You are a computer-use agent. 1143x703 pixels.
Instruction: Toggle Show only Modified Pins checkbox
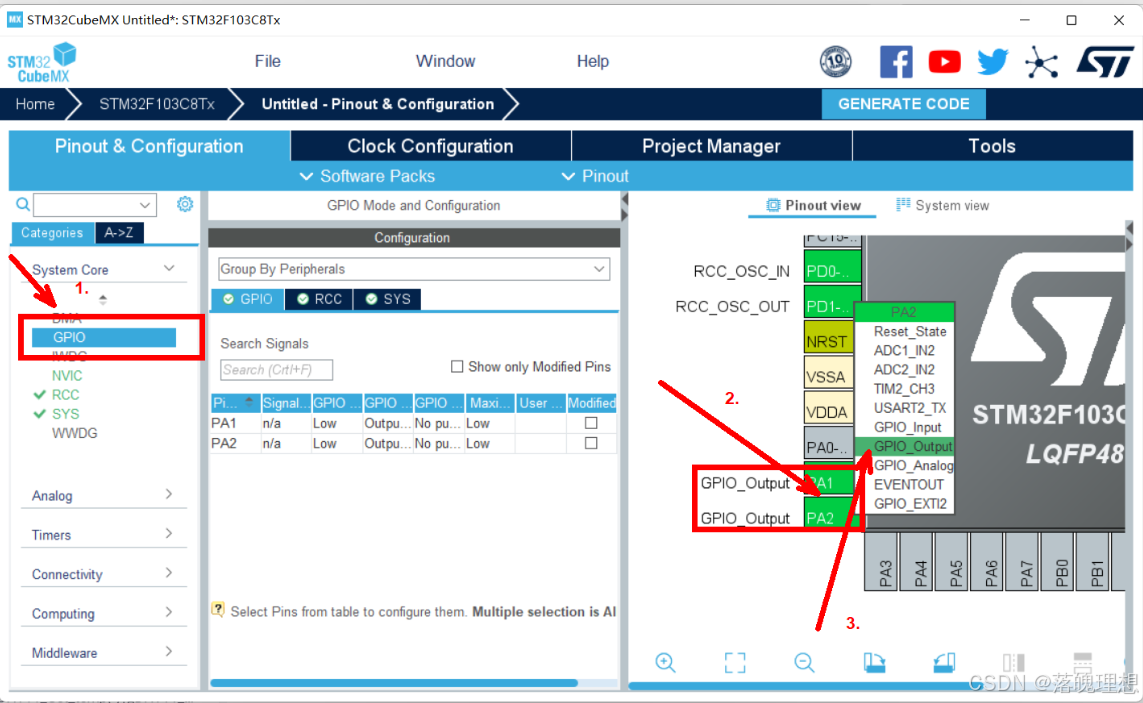click(457, 367)
